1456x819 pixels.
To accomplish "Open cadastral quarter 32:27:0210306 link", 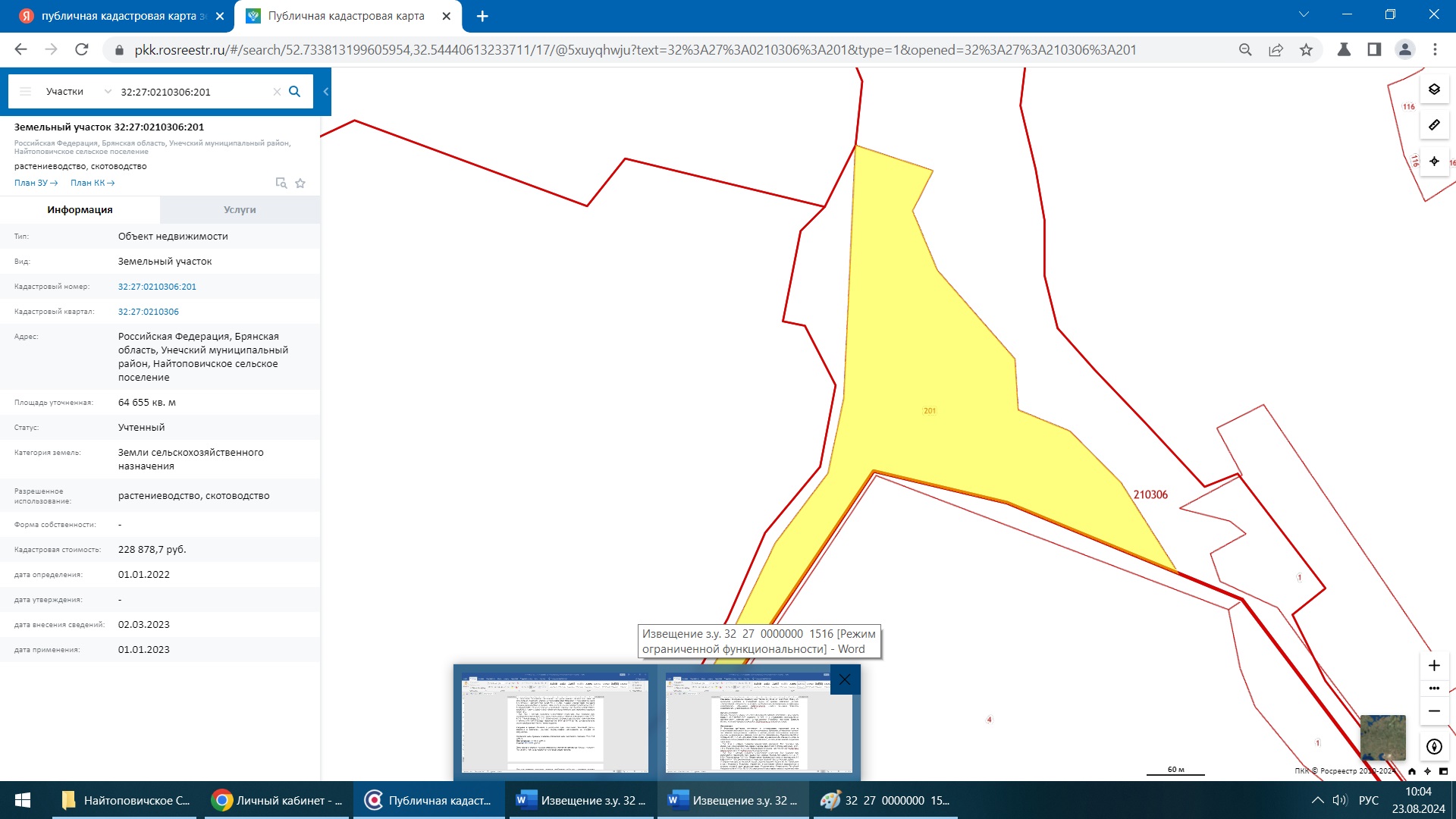I will 149,312.
